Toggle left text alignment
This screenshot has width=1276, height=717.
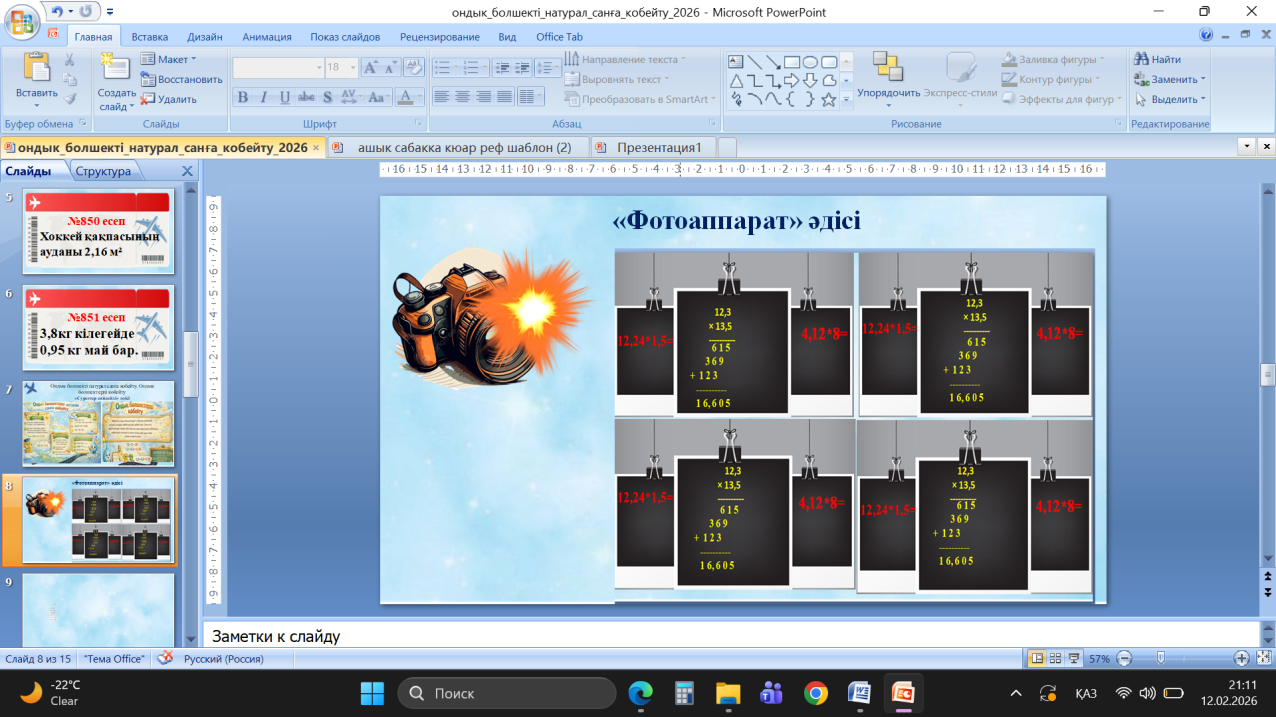(x=441, y=98)
